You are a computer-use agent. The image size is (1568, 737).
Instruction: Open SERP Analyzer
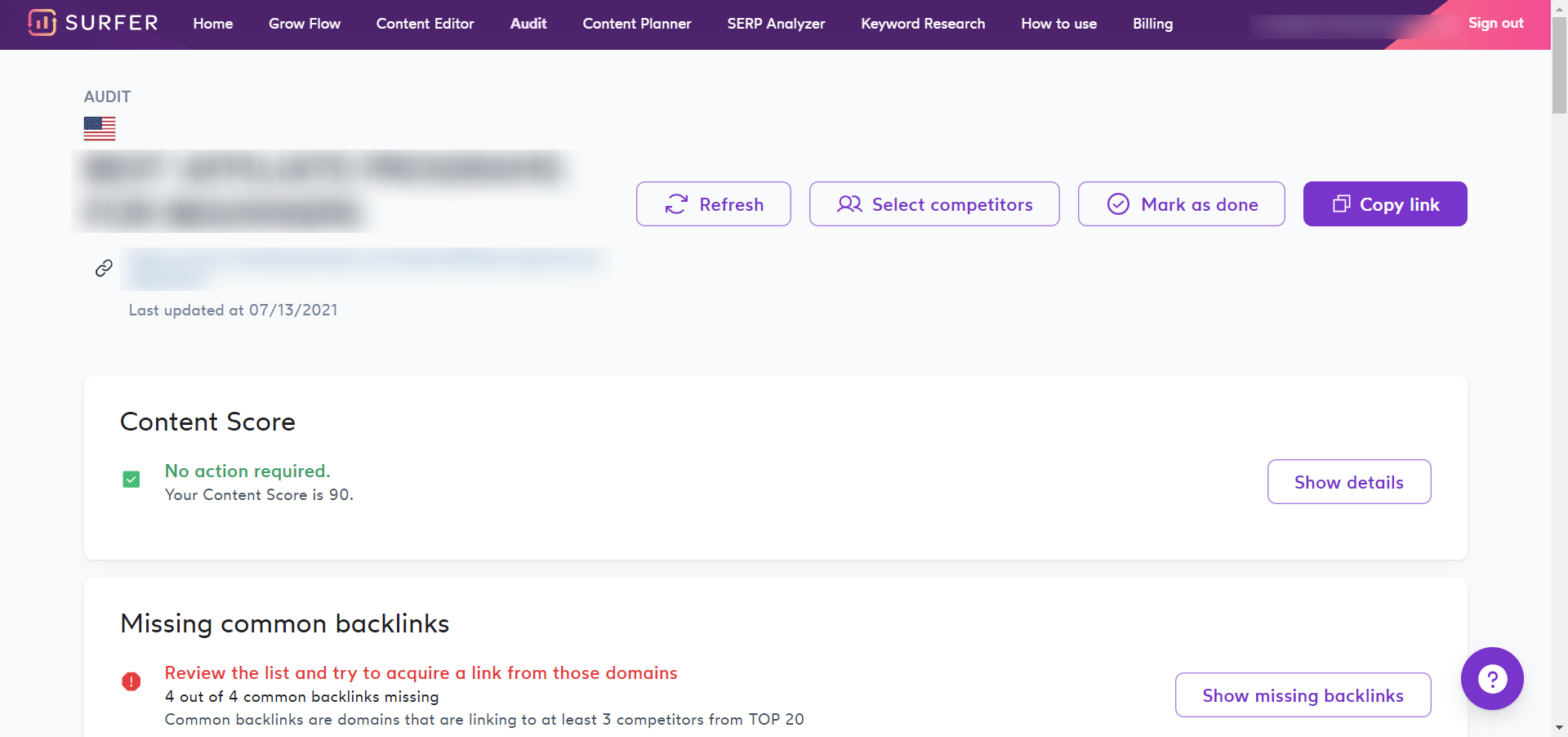click(776, 24)
